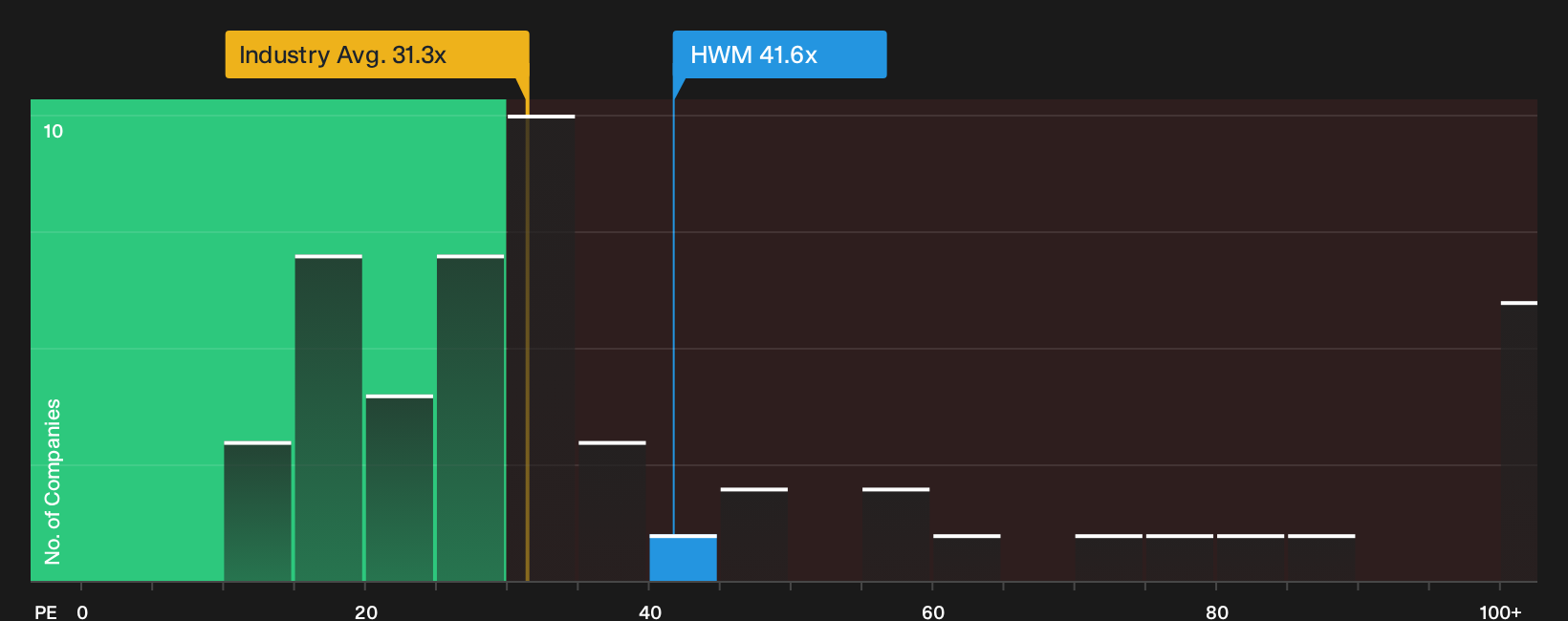Click the '0' x-axis tick label
Viewport: 1568px width, 621px height.
click(x=82, y=612)
